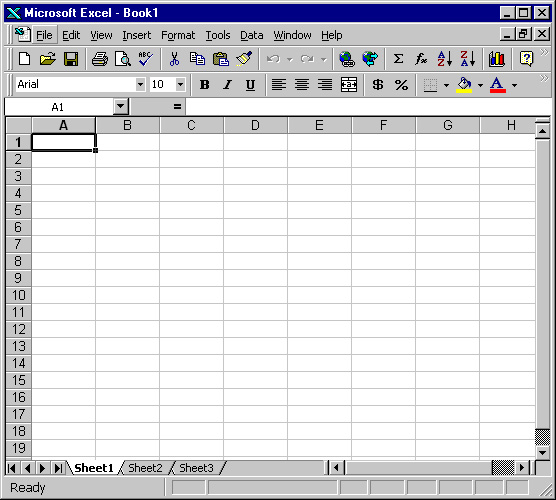
Task: Click the column C header
Action: tap(191, 125)
